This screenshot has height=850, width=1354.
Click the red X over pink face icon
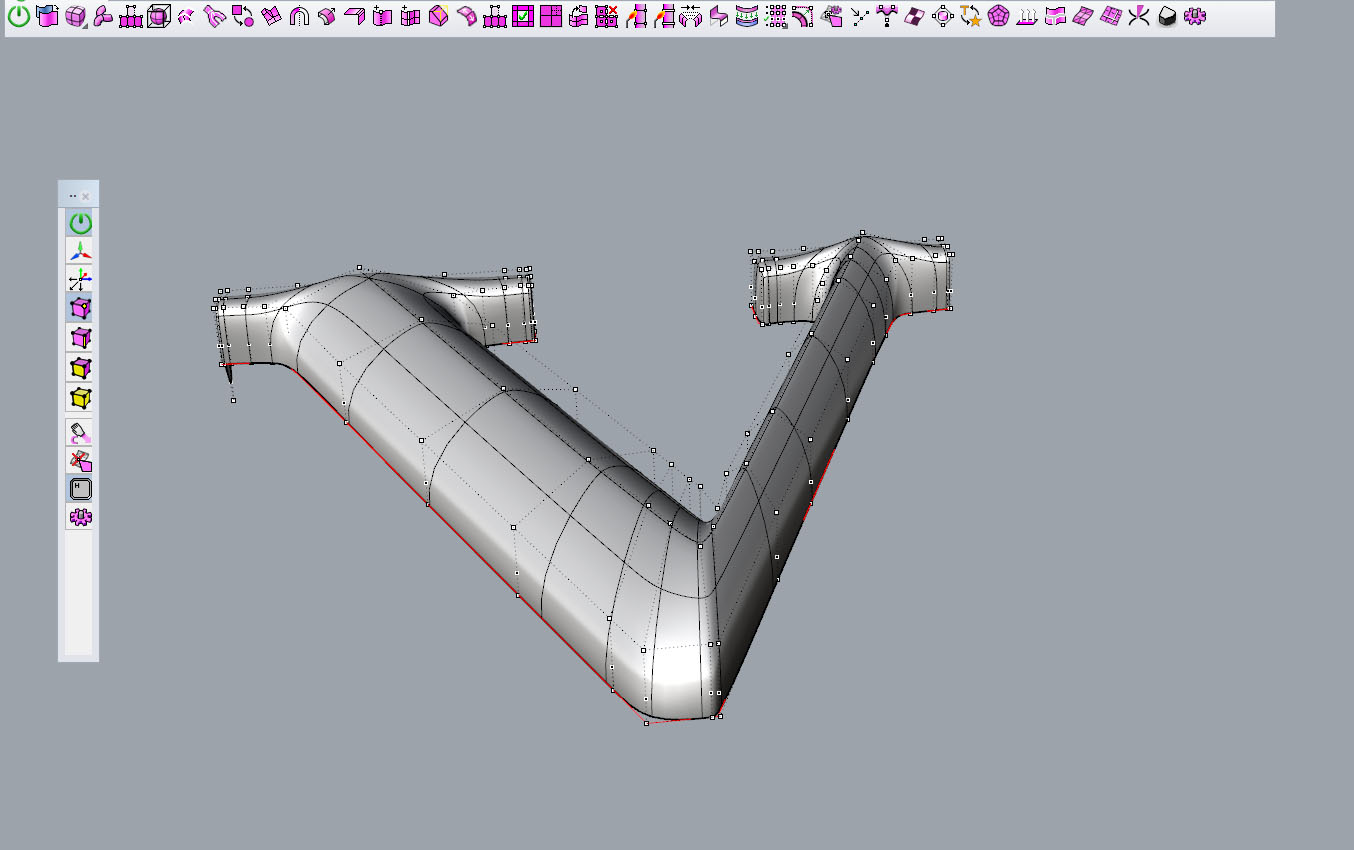point(80,461)
